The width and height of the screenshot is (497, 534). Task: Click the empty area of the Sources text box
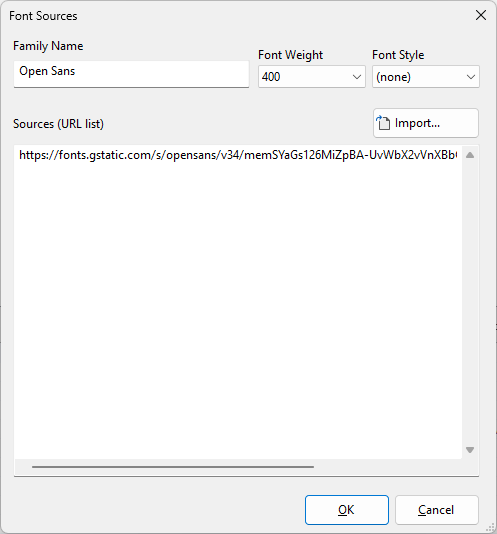[238, 307]
